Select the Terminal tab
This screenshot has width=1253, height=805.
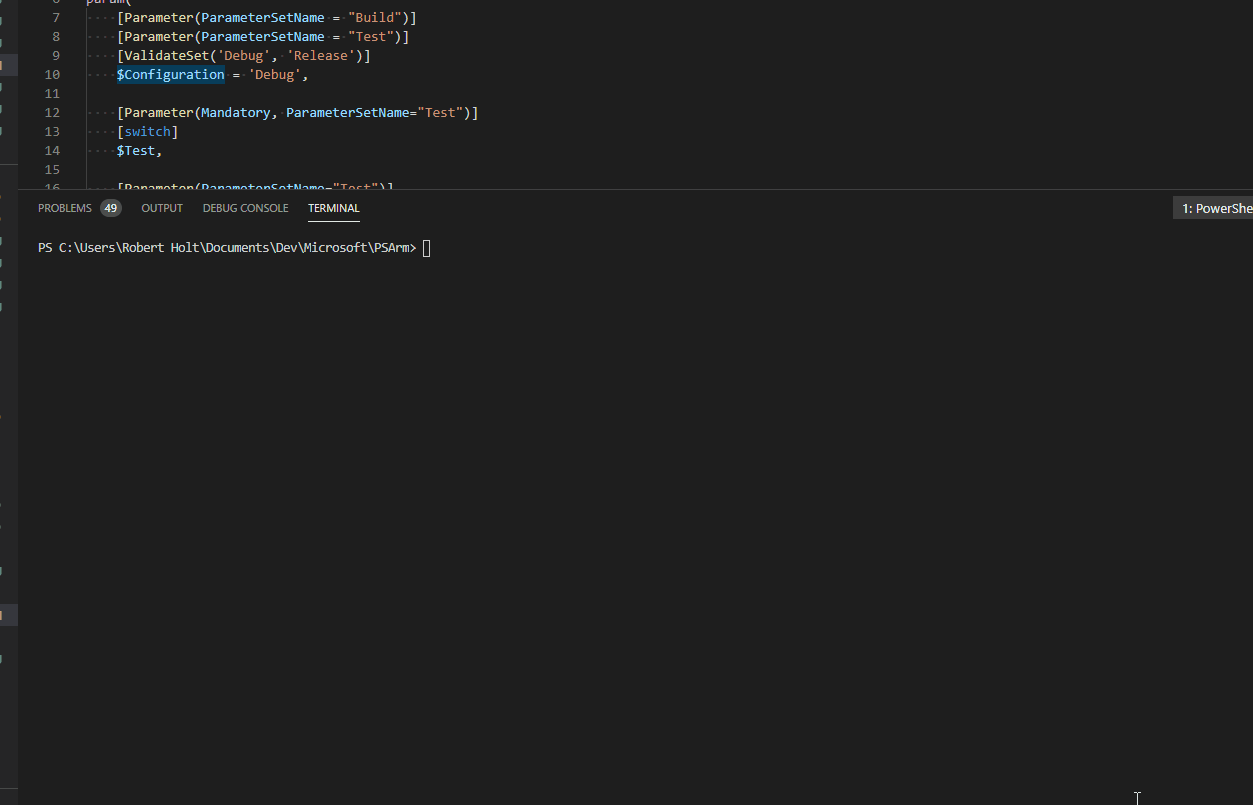click(334, 208)
